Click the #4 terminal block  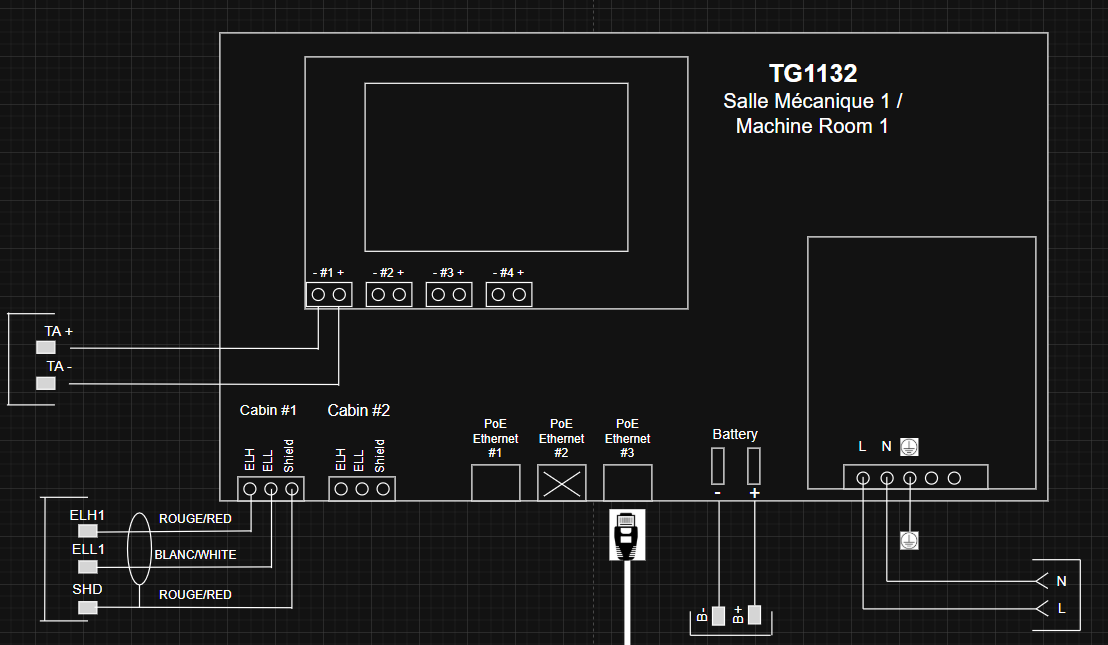[x=509, y=294]
